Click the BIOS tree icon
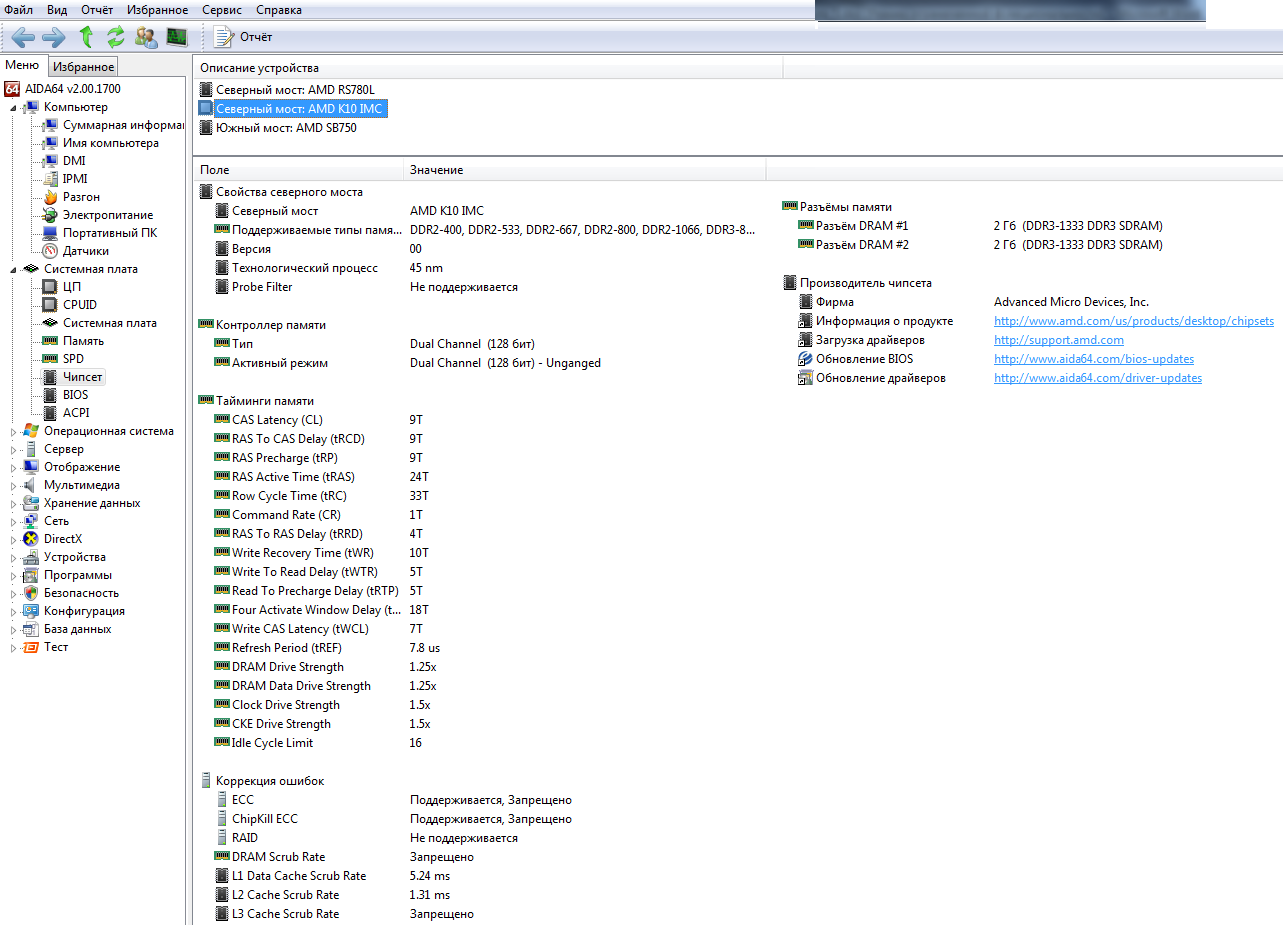This screenshot has width=1283, height=925. coord(50,395)
